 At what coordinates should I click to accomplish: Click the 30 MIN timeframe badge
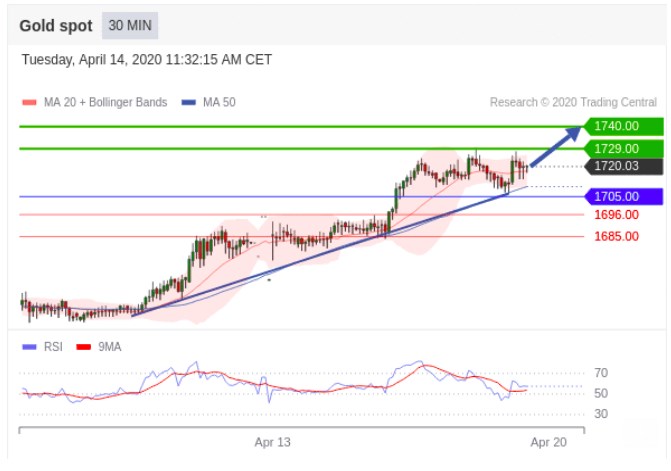pyautogui.click(x=130, y=26)
